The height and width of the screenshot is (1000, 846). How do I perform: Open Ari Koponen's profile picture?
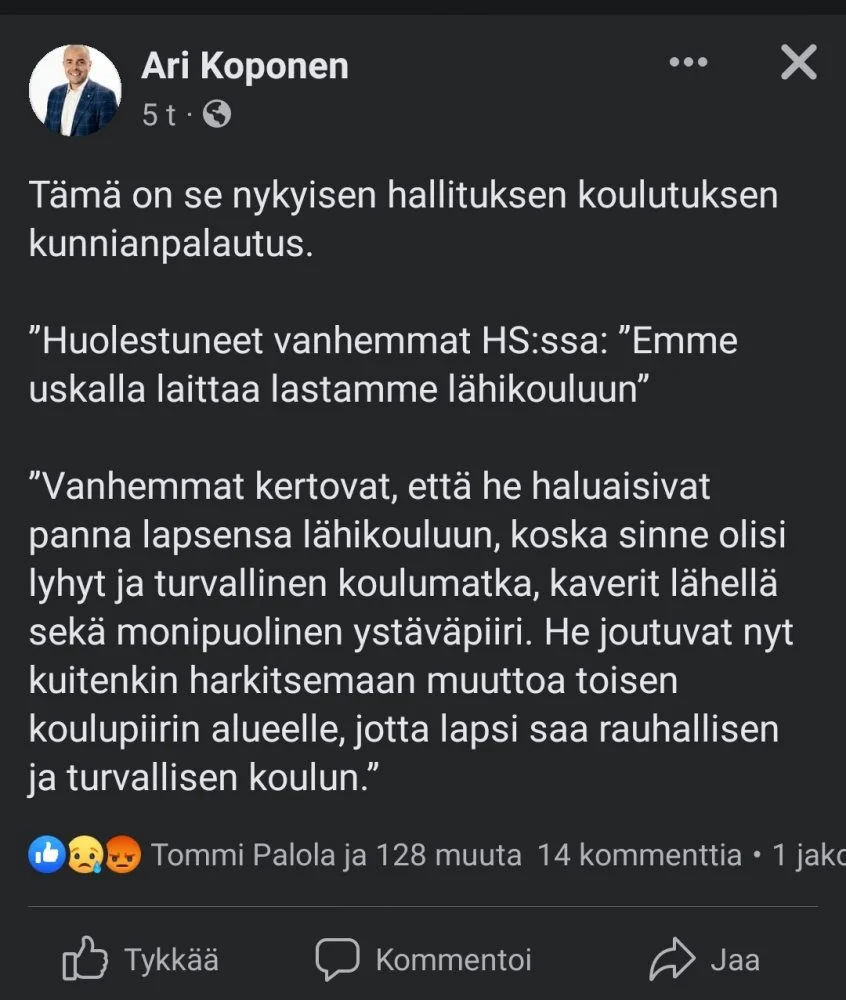pos(76,90)
